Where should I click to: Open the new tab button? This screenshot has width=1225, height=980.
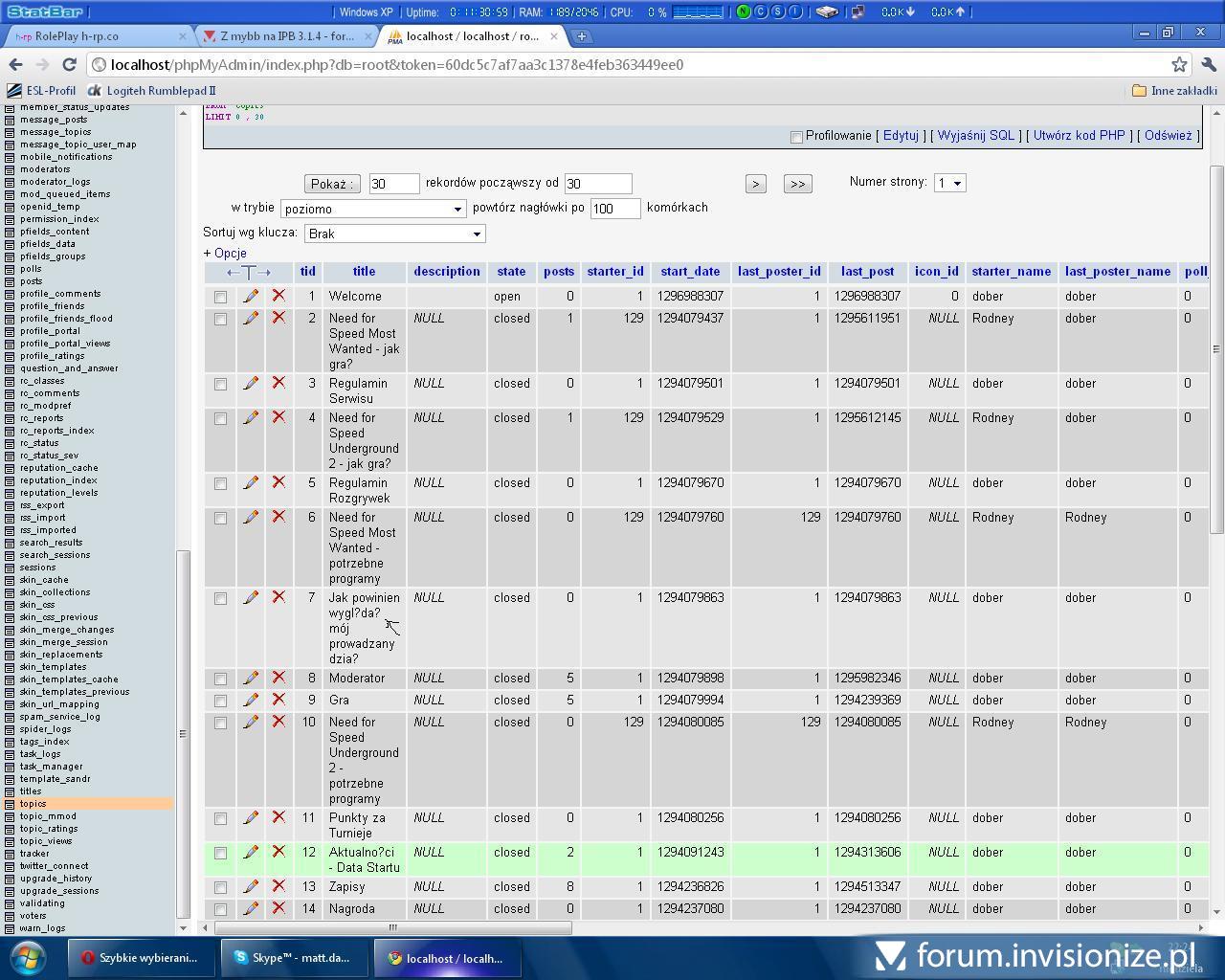point(581,36)
